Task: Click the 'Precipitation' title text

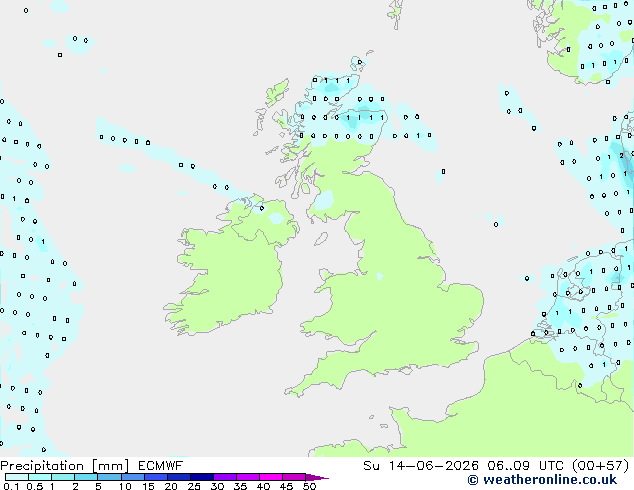Action: point(42,466)
